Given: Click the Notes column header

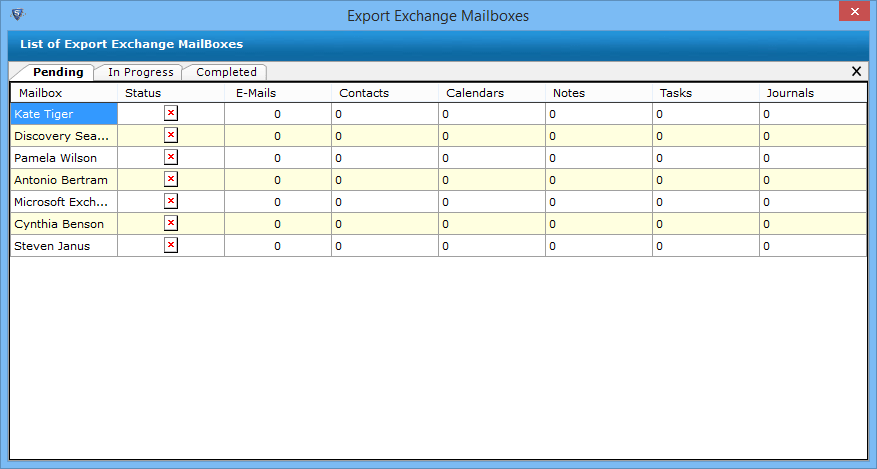Looking at the screenshot, I should click(598, 93).
